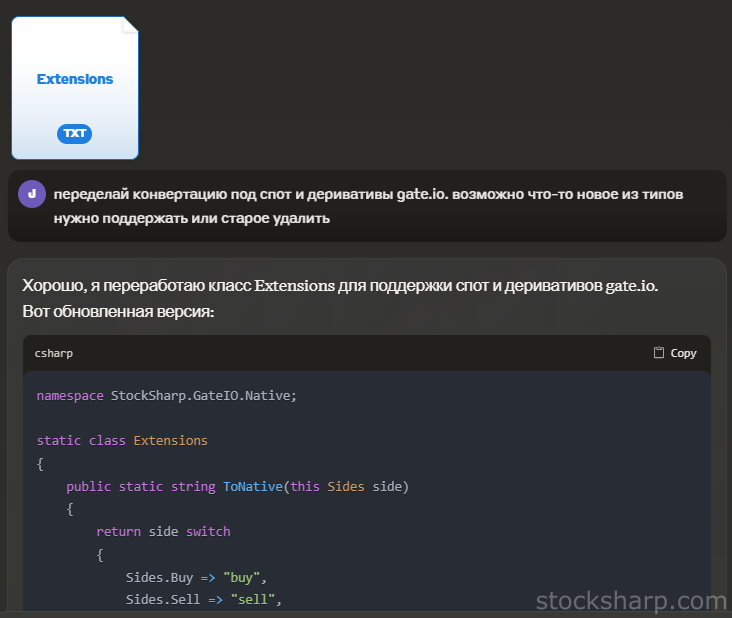The image size is (732, 618).
Task: Click the clipboard icon in code header
Action: (658, 352)
